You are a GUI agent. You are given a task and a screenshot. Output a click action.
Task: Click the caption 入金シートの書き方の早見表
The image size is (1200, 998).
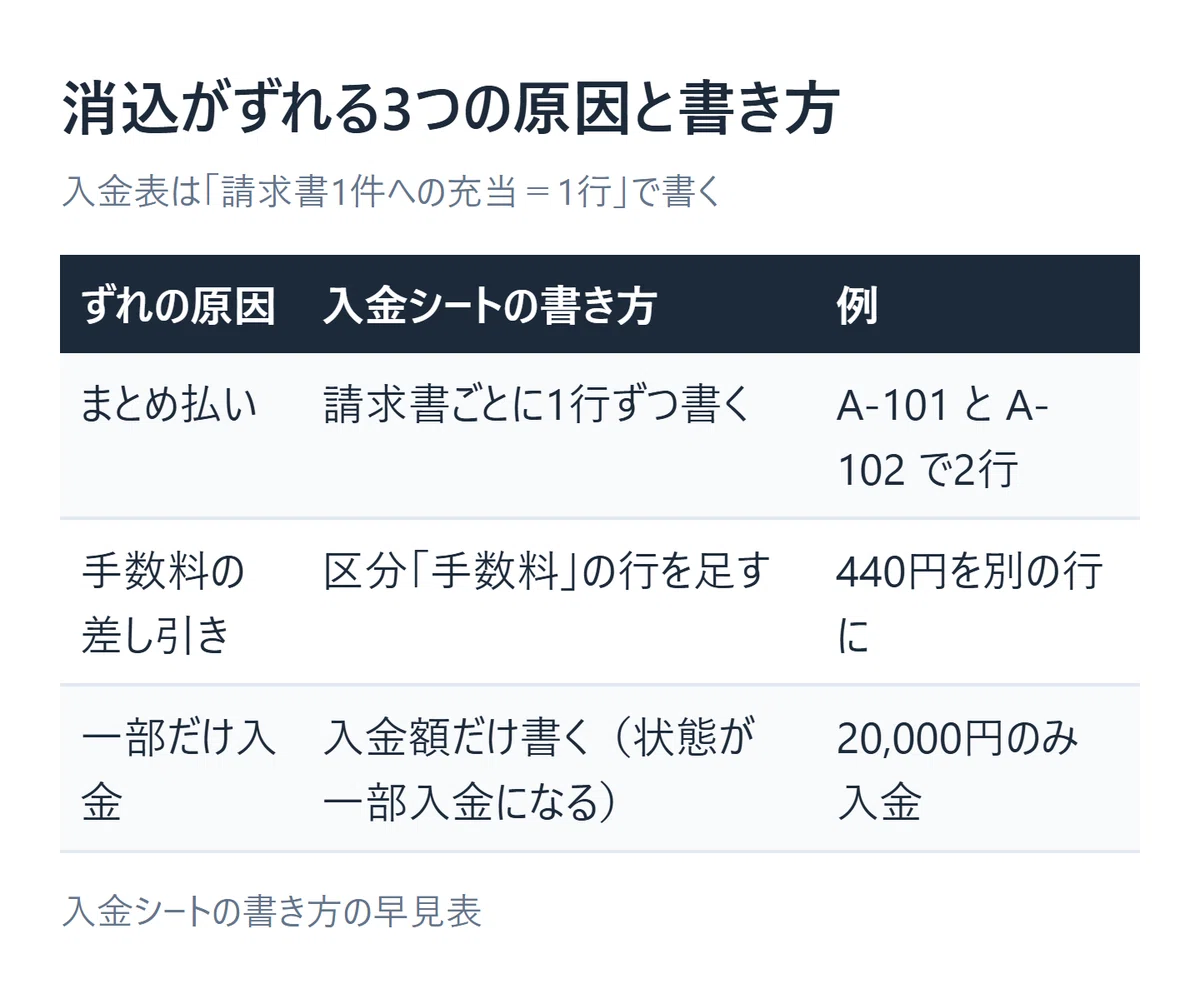click(272, 911)
